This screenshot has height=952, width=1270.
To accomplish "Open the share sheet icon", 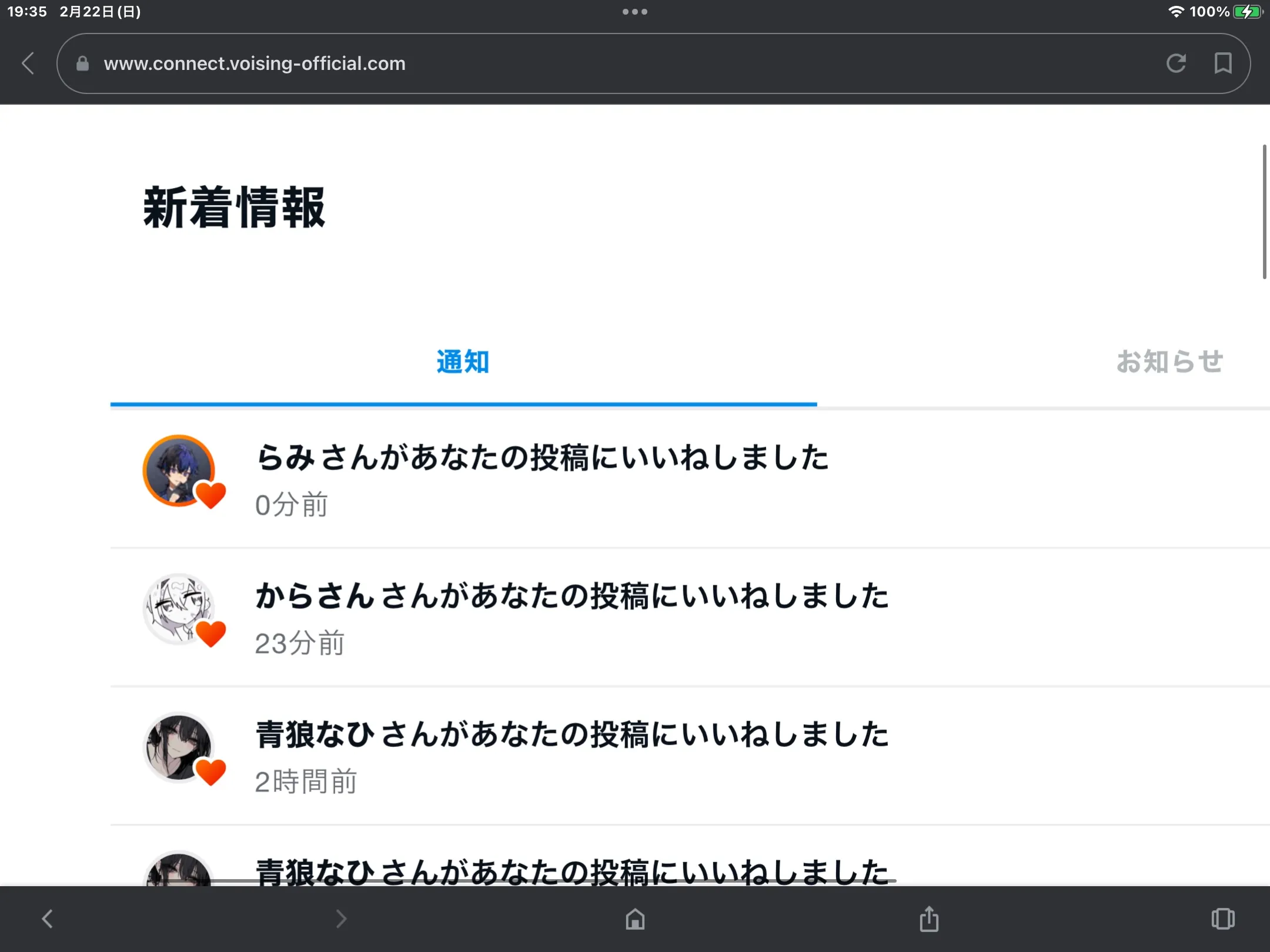I will pyautogui.click(x=929, y=919).
